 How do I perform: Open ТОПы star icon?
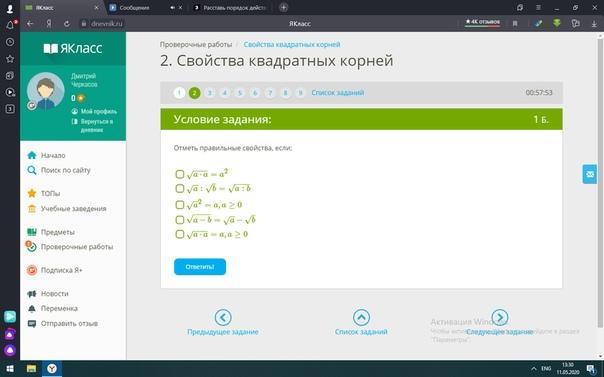click(x=32, y=193)
